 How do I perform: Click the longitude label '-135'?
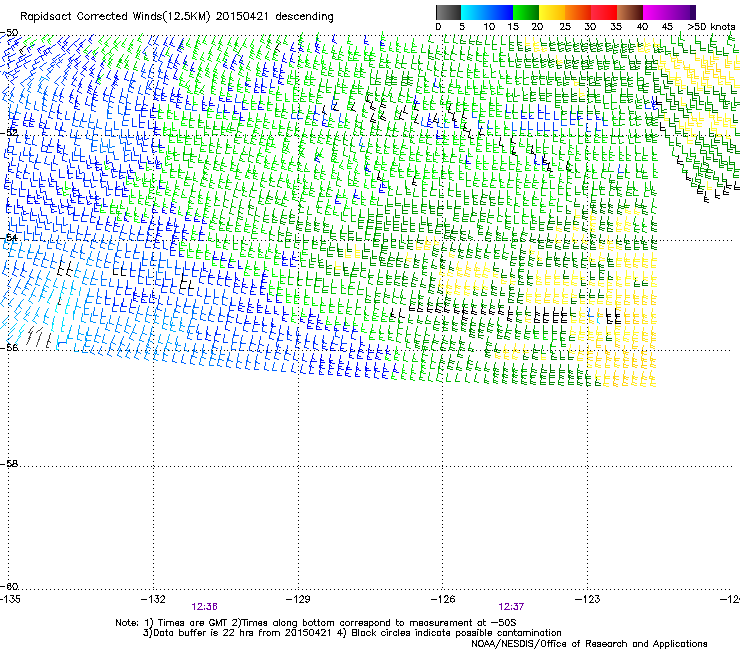[10, 599]
